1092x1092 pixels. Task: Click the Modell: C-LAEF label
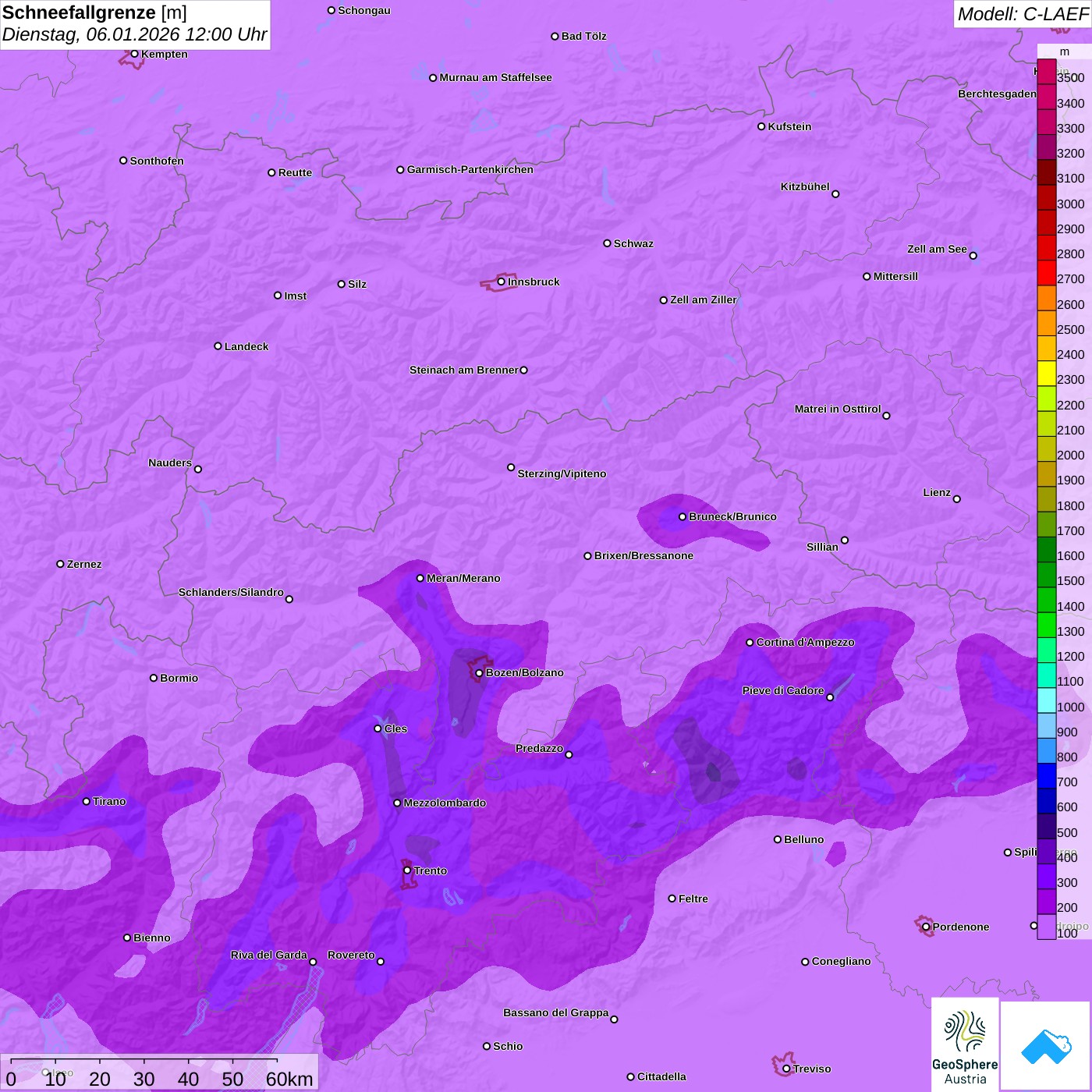coord(1023,14)
